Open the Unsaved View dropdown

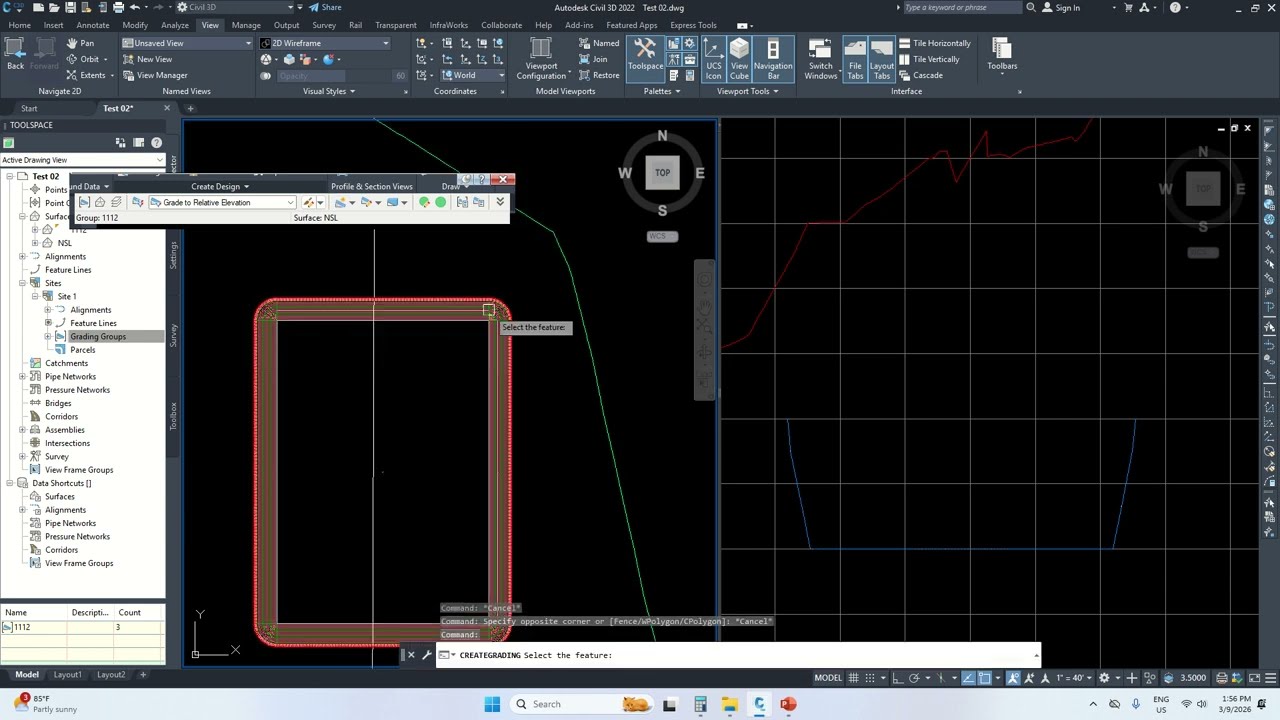point(187,43)
